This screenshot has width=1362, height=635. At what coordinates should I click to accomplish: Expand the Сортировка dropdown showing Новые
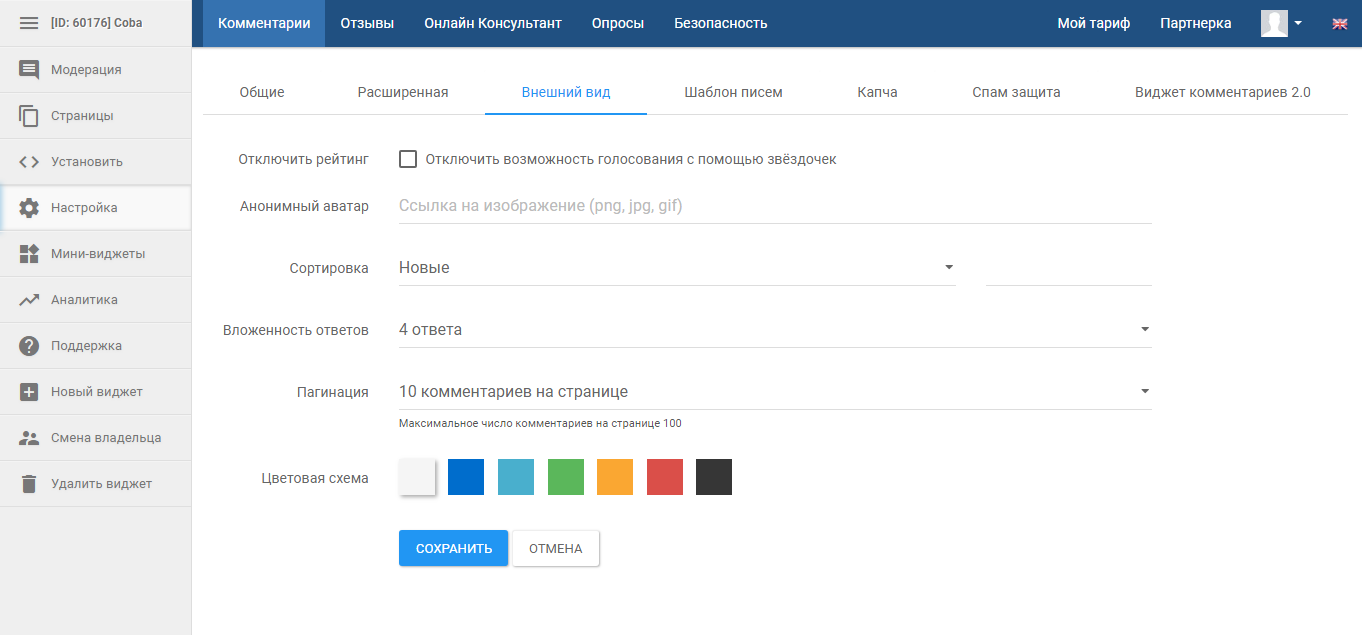tap(676, 268)
